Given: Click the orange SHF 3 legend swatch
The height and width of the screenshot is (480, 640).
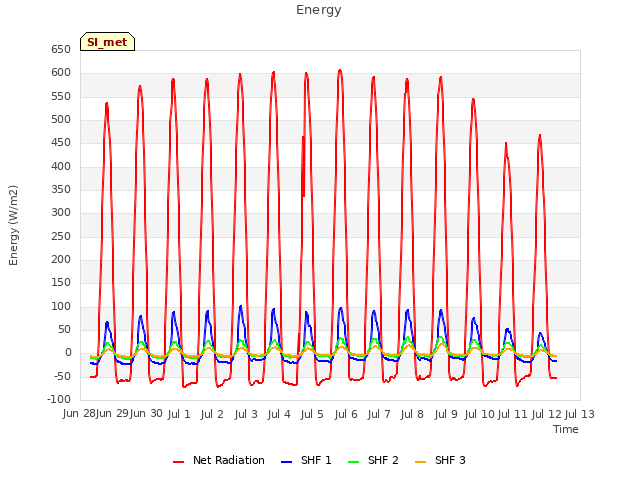Looking at the screenshot, I should pos(420,462).
